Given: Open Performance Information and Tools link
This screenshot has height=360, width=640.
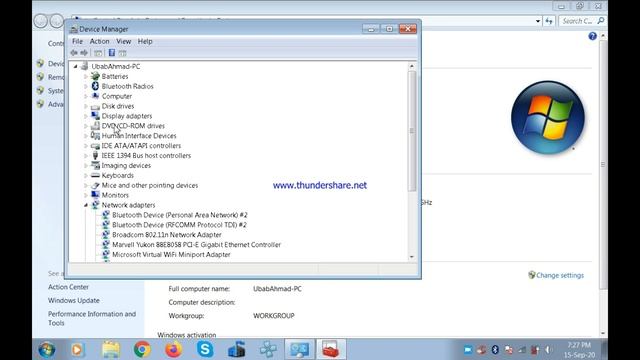Looking at the screenshot, I should pyautogui.click(x=92, y=318).
